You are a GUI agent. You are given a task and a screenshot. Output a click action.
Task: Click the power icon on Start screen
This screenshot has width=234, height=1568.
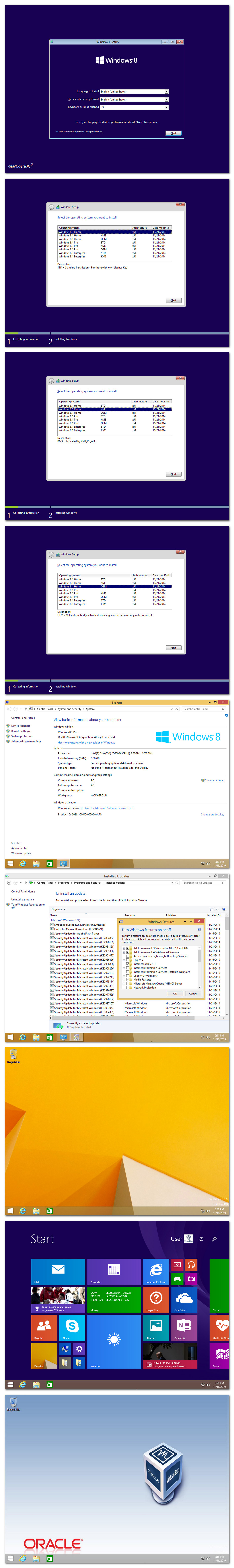point(201,1239)
